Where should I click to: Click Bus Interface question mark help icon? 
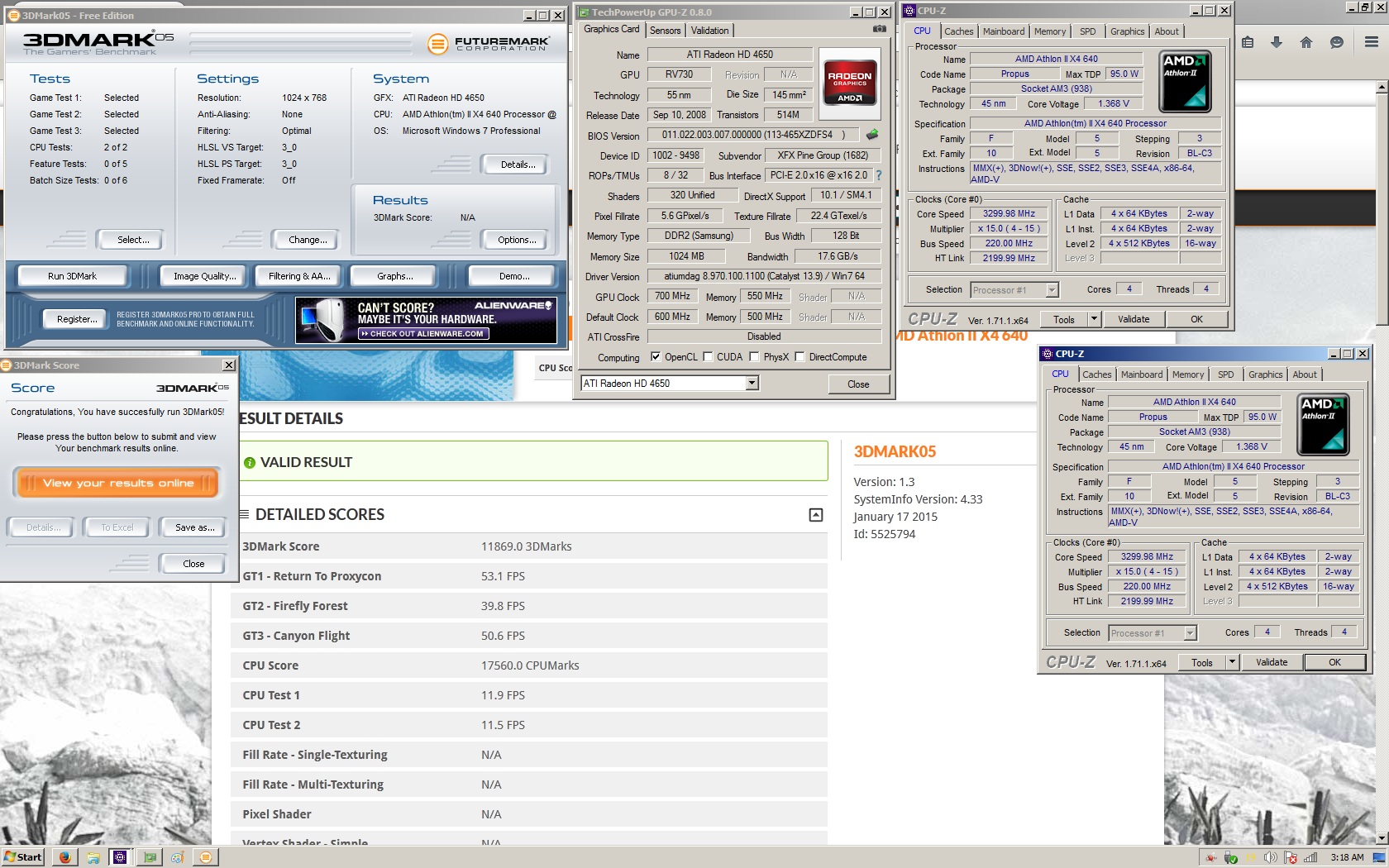879,175
